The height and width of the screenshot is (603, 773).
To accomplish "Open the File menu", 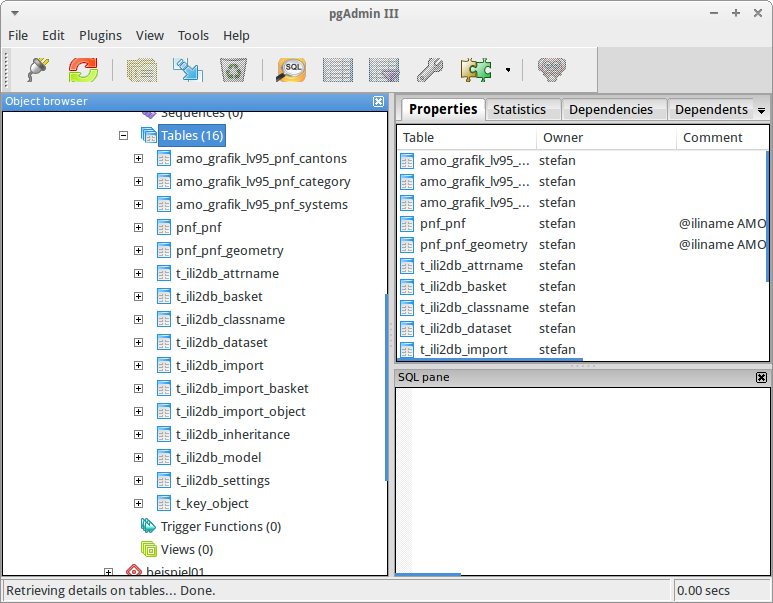I will pyautogui.click(x=18, y=35).
